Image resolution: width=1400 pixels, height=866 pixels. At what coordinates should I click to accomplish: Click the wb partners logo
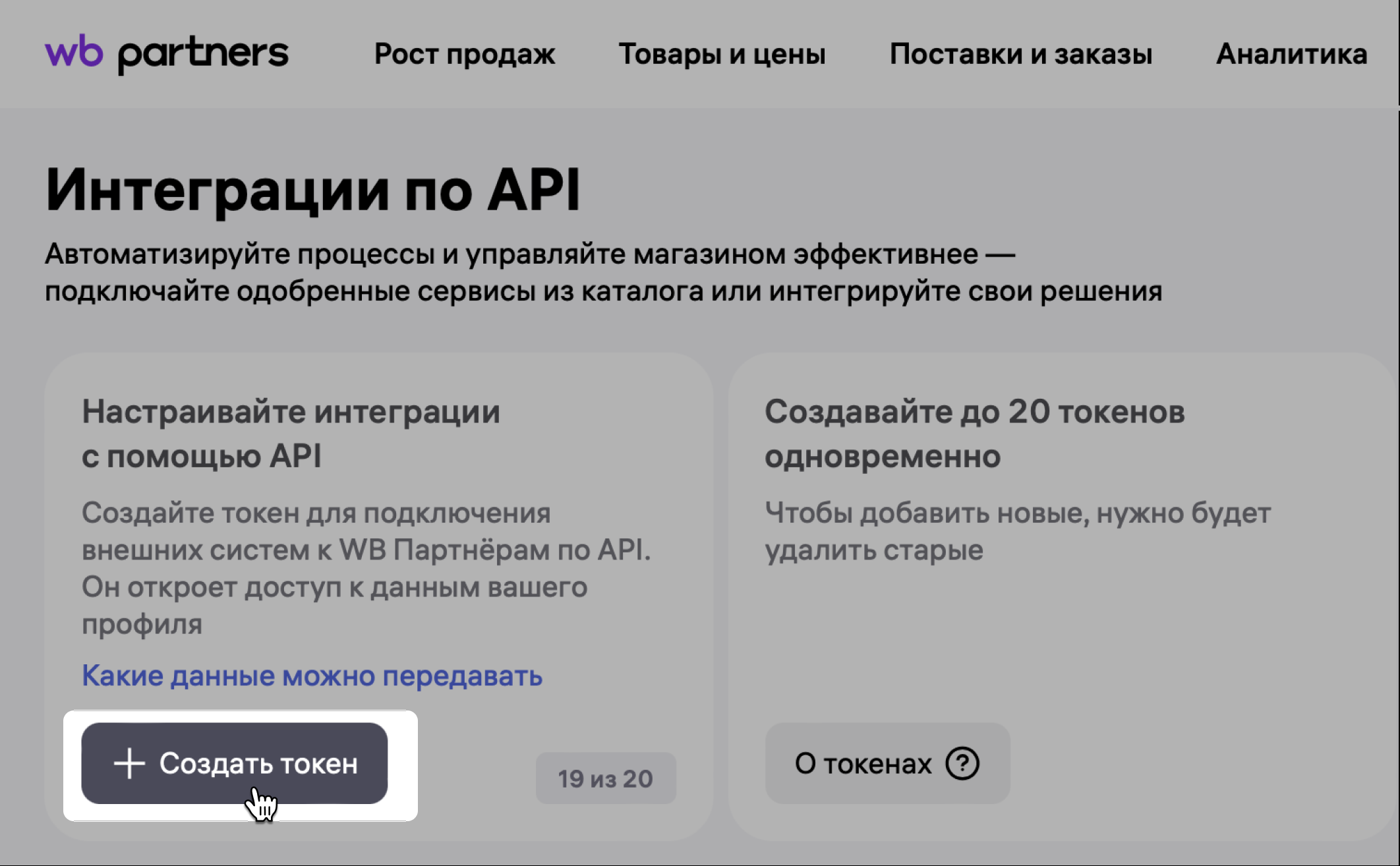click(x=166, y=53)
